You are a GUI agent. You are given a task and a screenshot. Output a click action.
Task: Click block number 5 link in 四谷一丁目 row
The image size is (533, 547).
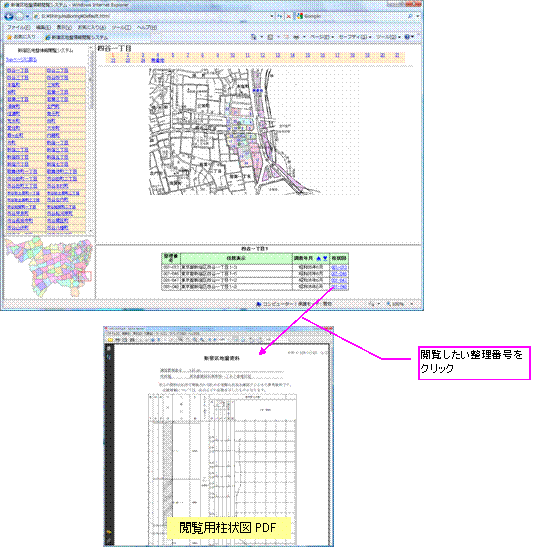(x=173, y=55)
